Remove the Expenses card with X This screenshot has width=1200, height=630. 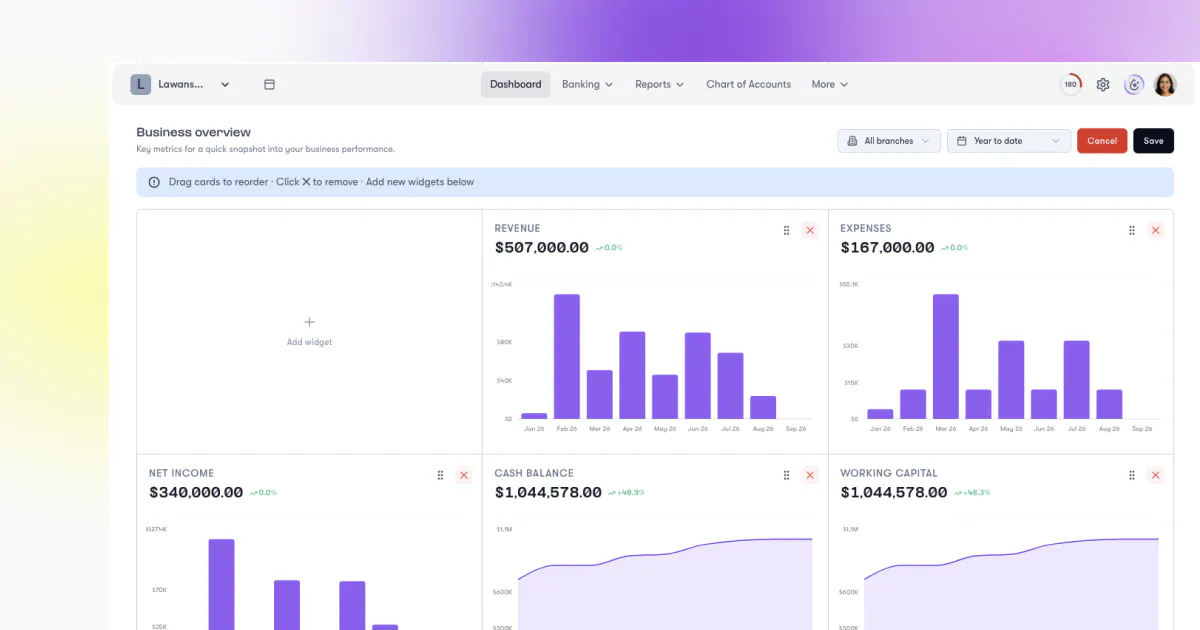(1156, 230)
